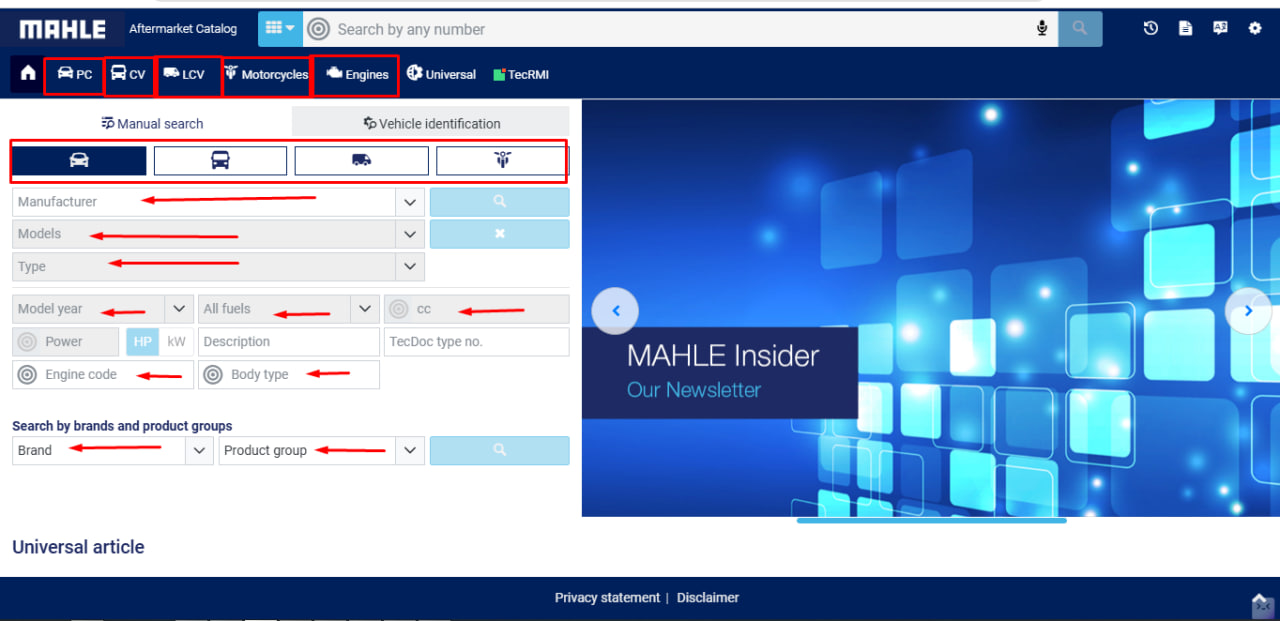Go to previous banner slide
1280x621 pixels.
pos(616,311)
